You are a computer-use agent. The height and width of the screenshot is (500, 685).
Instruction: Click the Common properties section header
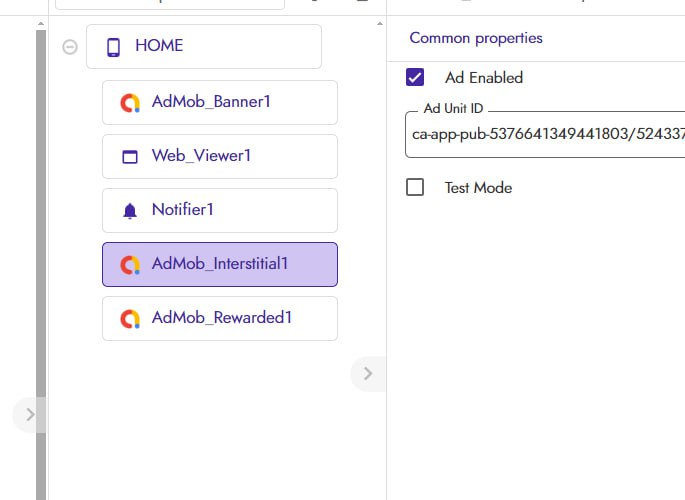(x=476, y=38)
